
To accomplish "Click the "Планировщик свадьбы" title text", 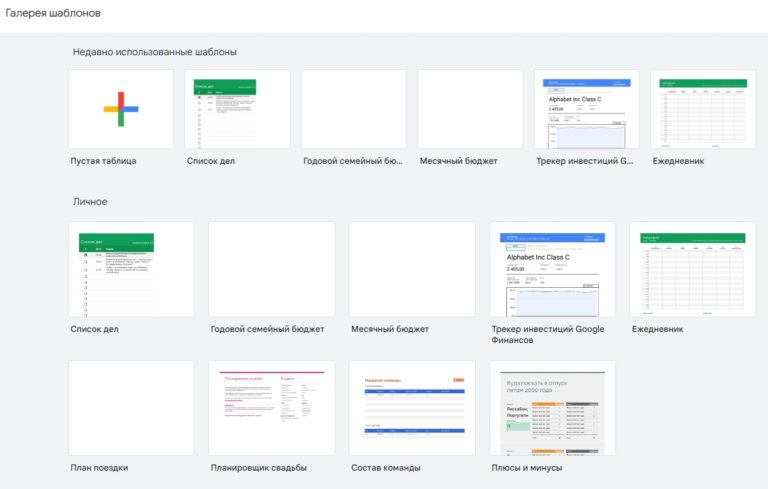I will [259, 468].
